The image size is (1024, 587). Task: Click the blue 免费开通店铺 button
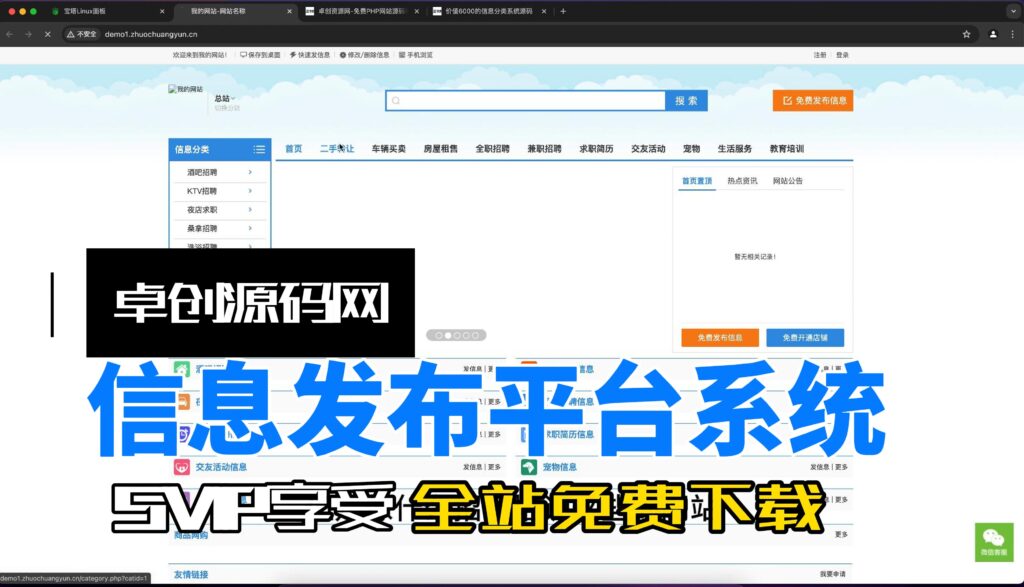805,338
